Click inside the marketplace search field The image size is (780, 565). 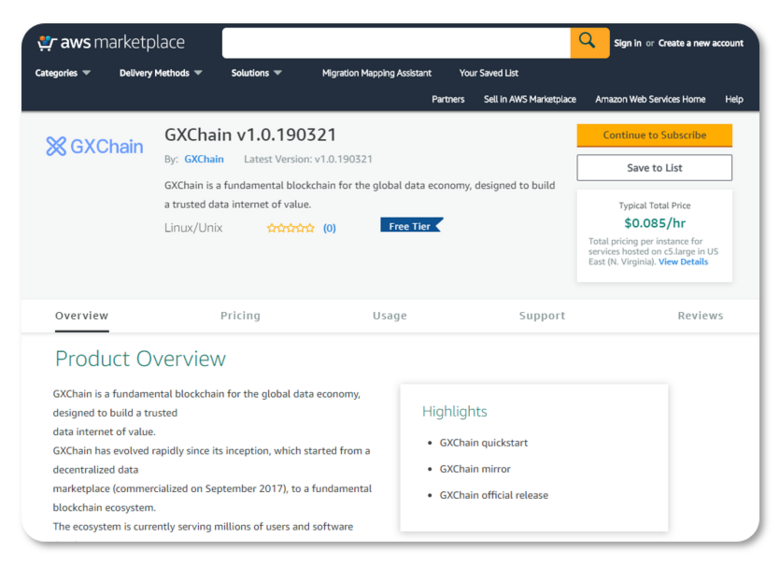coord(396,43)
